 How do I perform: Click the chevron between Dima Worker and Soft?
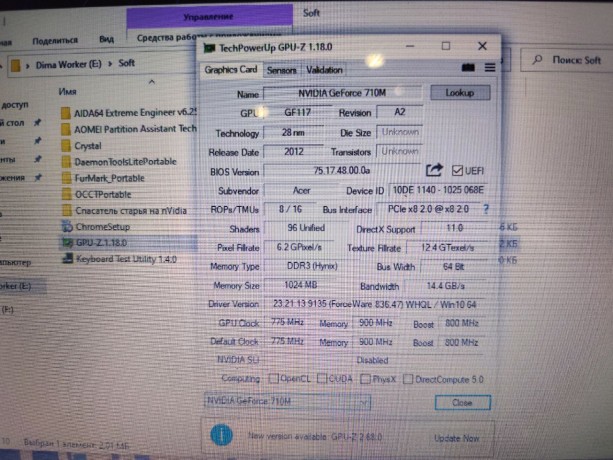pyautogui.click(x=110, y=63)
